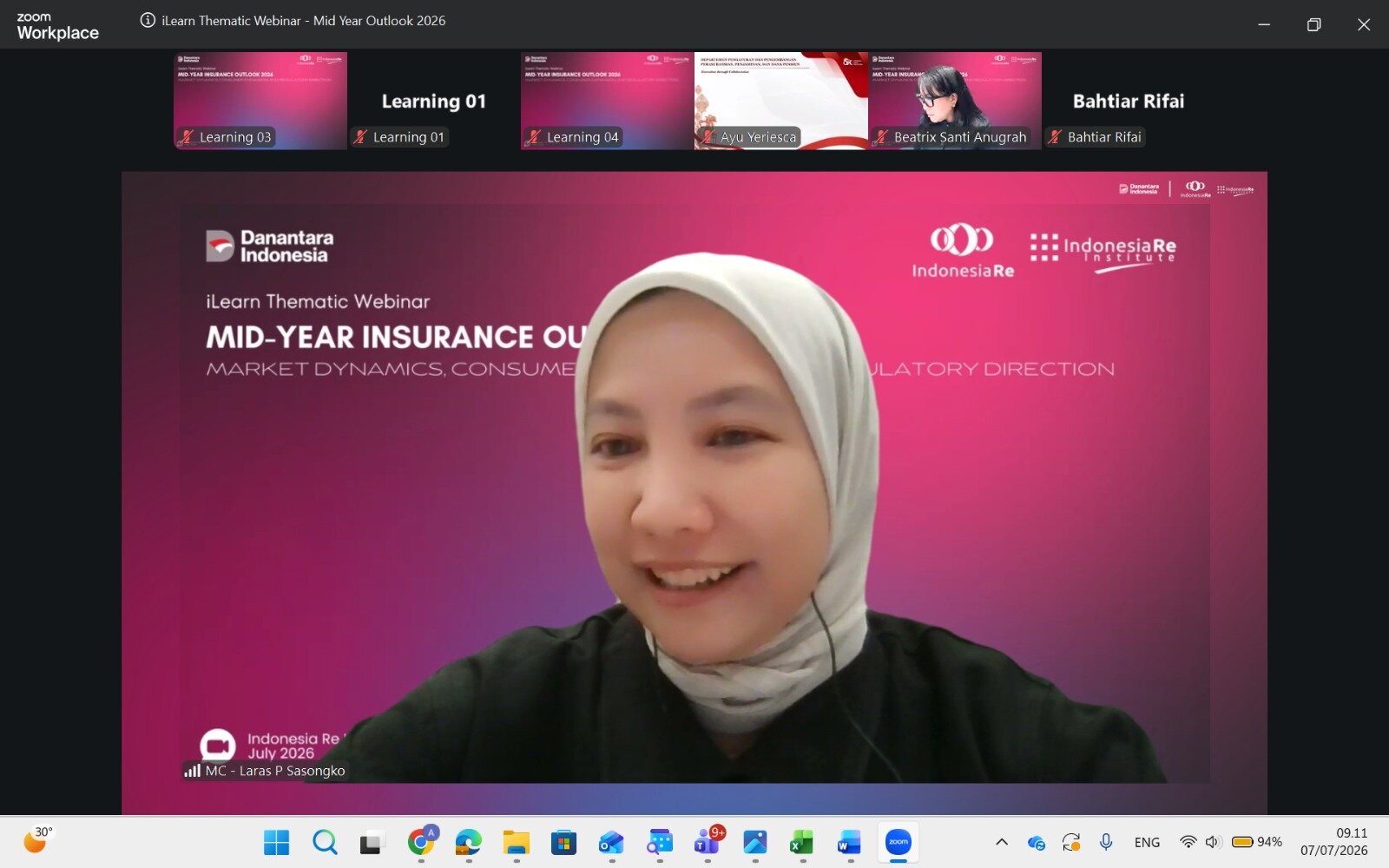Open Microsoft Teams from the taskbar
Image resolution: width=1389 pixels, height=868 pixels.
[708, 842]
